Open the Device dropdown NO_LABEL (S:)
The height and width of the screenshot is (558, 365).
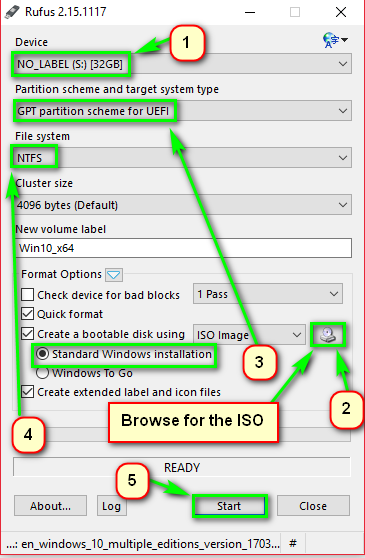[x=183, y=64]
